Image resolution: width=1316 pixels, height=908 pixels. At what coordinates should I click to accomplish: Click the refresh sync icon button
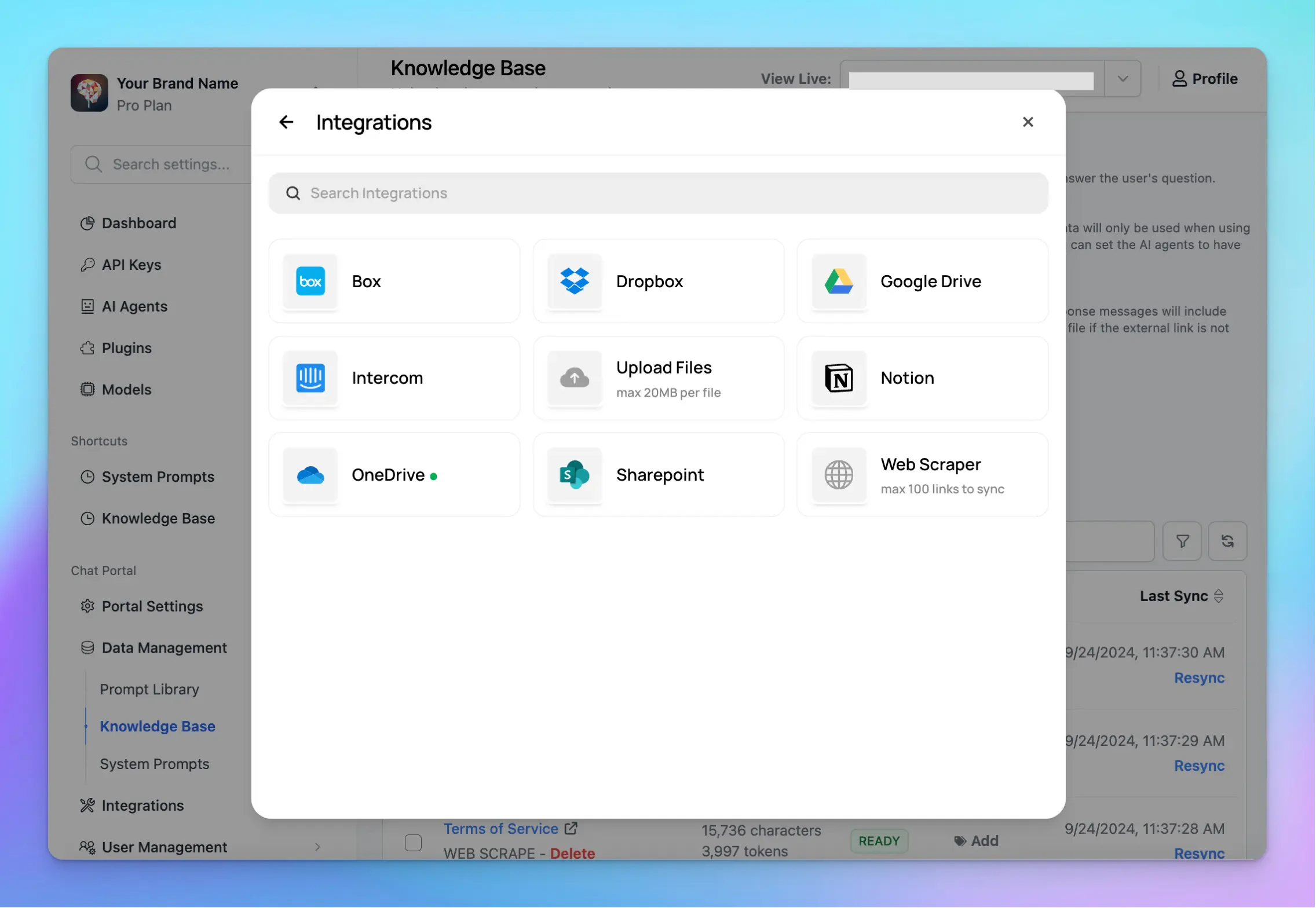1227,541
